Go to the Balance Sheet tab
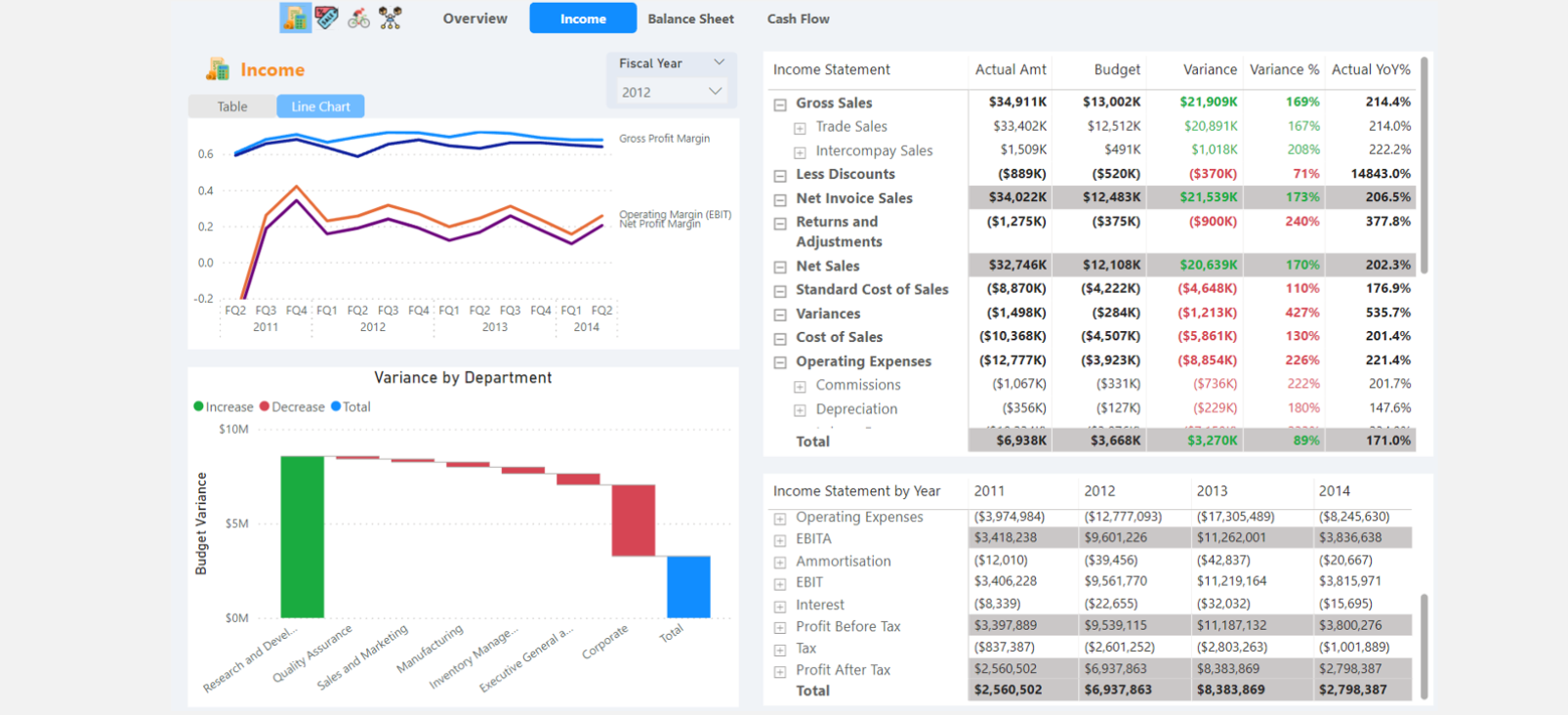The width and height of the screenshot is (1568, 715). point(690,19)
